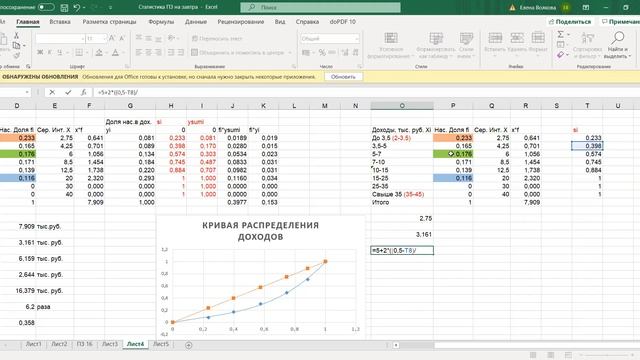Open the Главная ribbon tab
The image size is (640, 360).
28,22
